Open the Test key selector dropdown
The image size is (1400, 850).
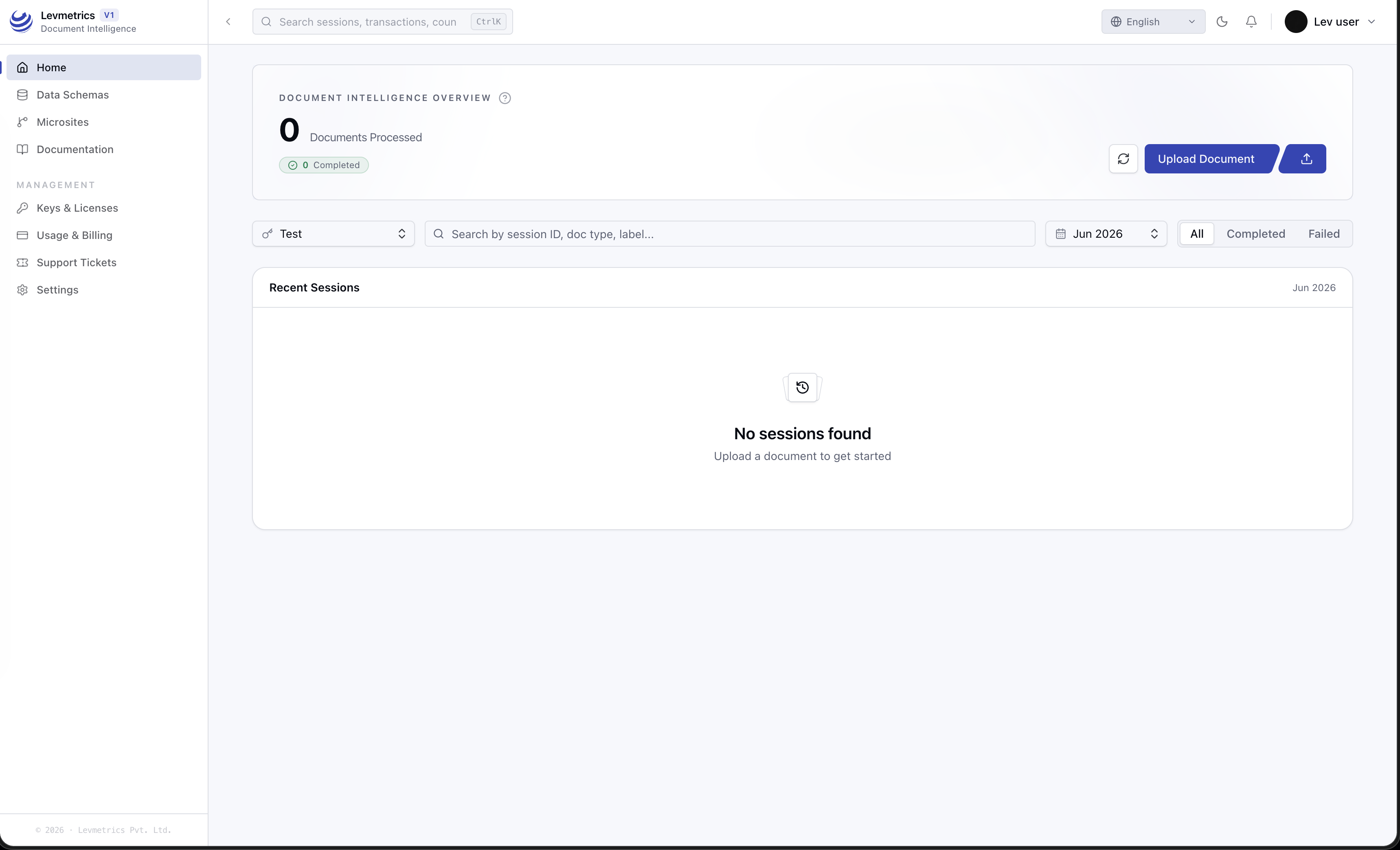pos(333,234)
